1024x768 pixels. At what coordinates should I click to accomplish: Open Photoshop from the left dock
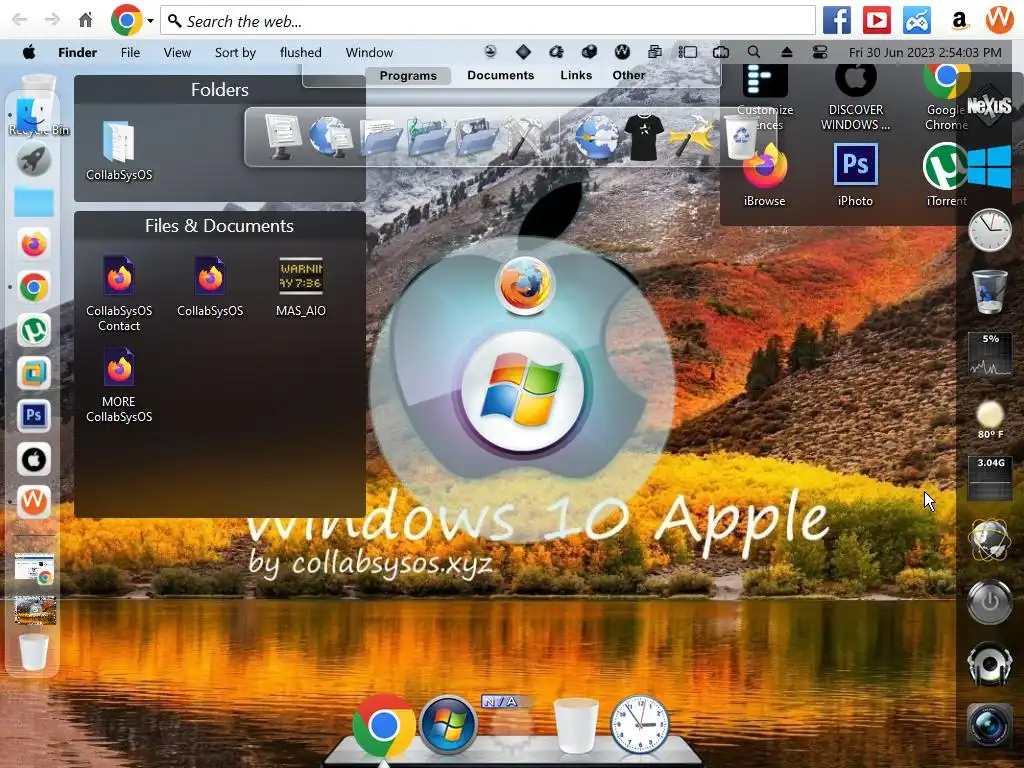coord(33,415)
